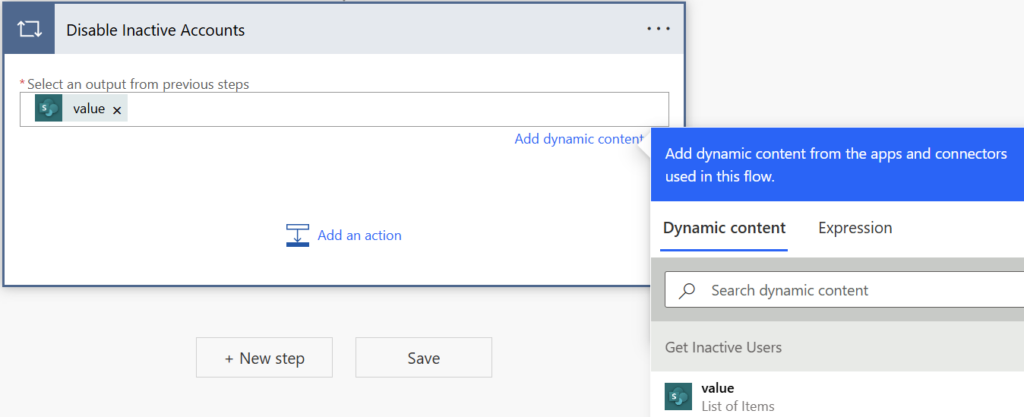
Task: Click the Add an action text link
Action: tap(359, 236)
